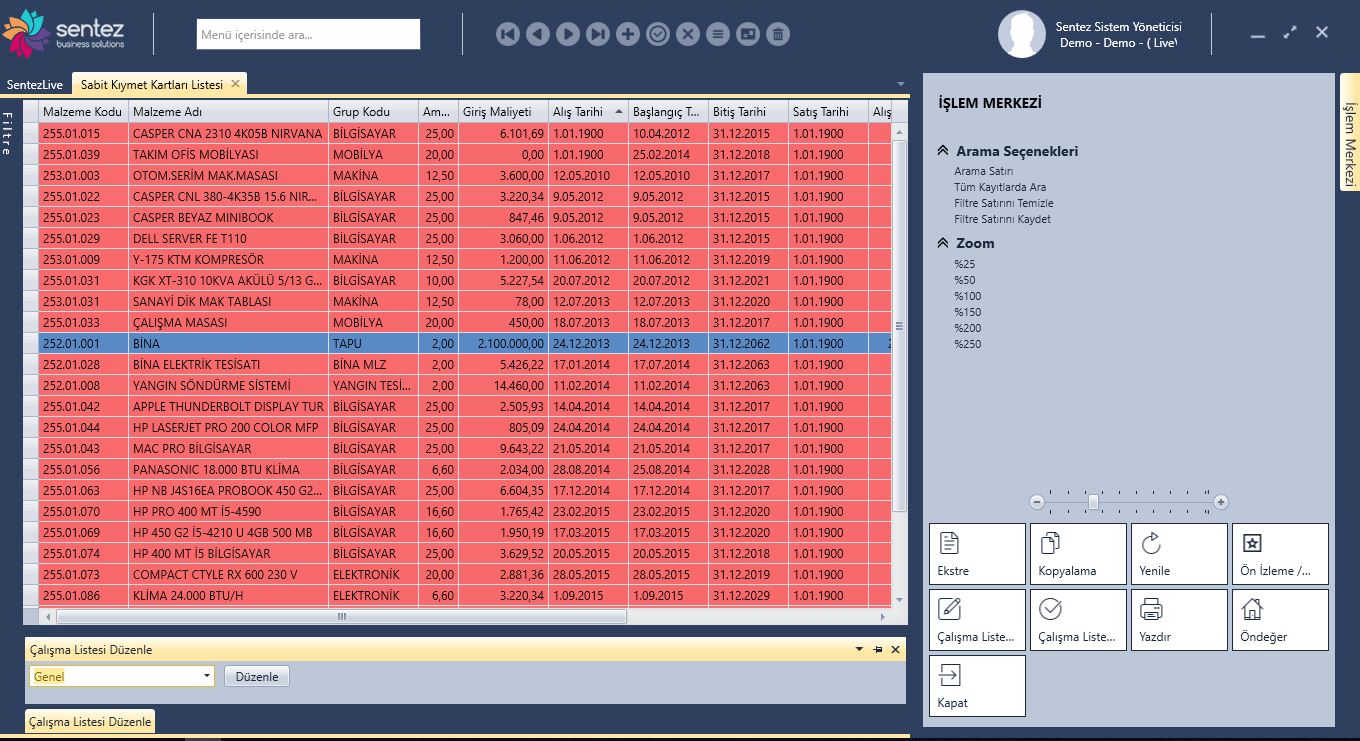Click the Menü içerisinde ara search field
This screenshot has width=1360, height=741.
[308, 34]
